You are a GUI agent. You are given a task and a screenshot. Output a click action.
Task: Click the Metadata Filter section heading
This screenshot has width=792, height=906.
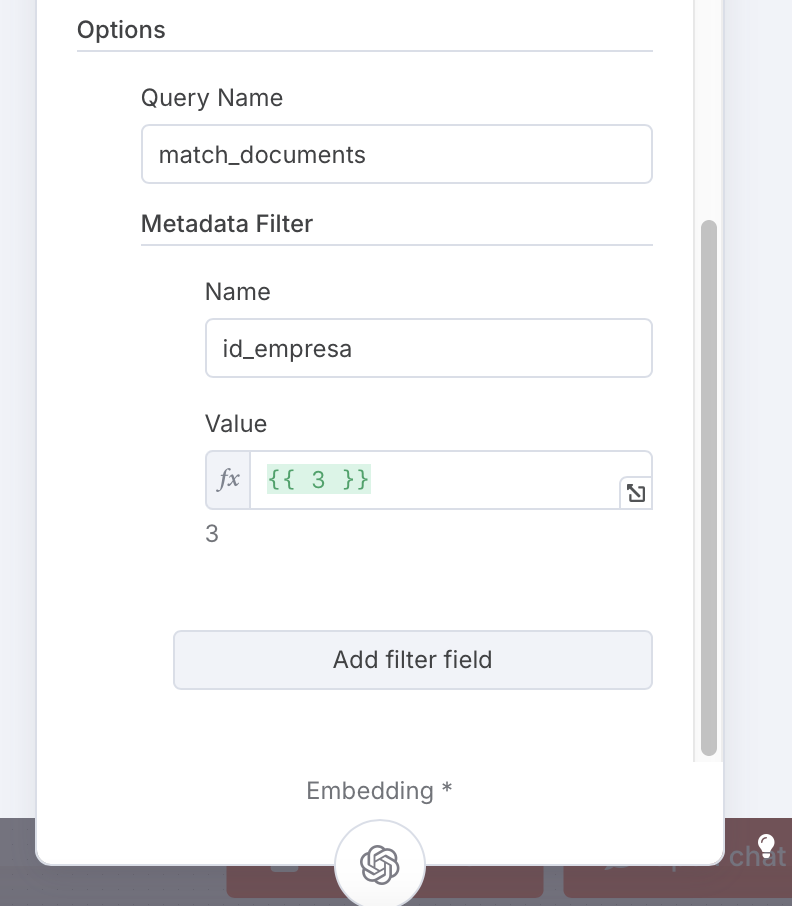point(227,224)
